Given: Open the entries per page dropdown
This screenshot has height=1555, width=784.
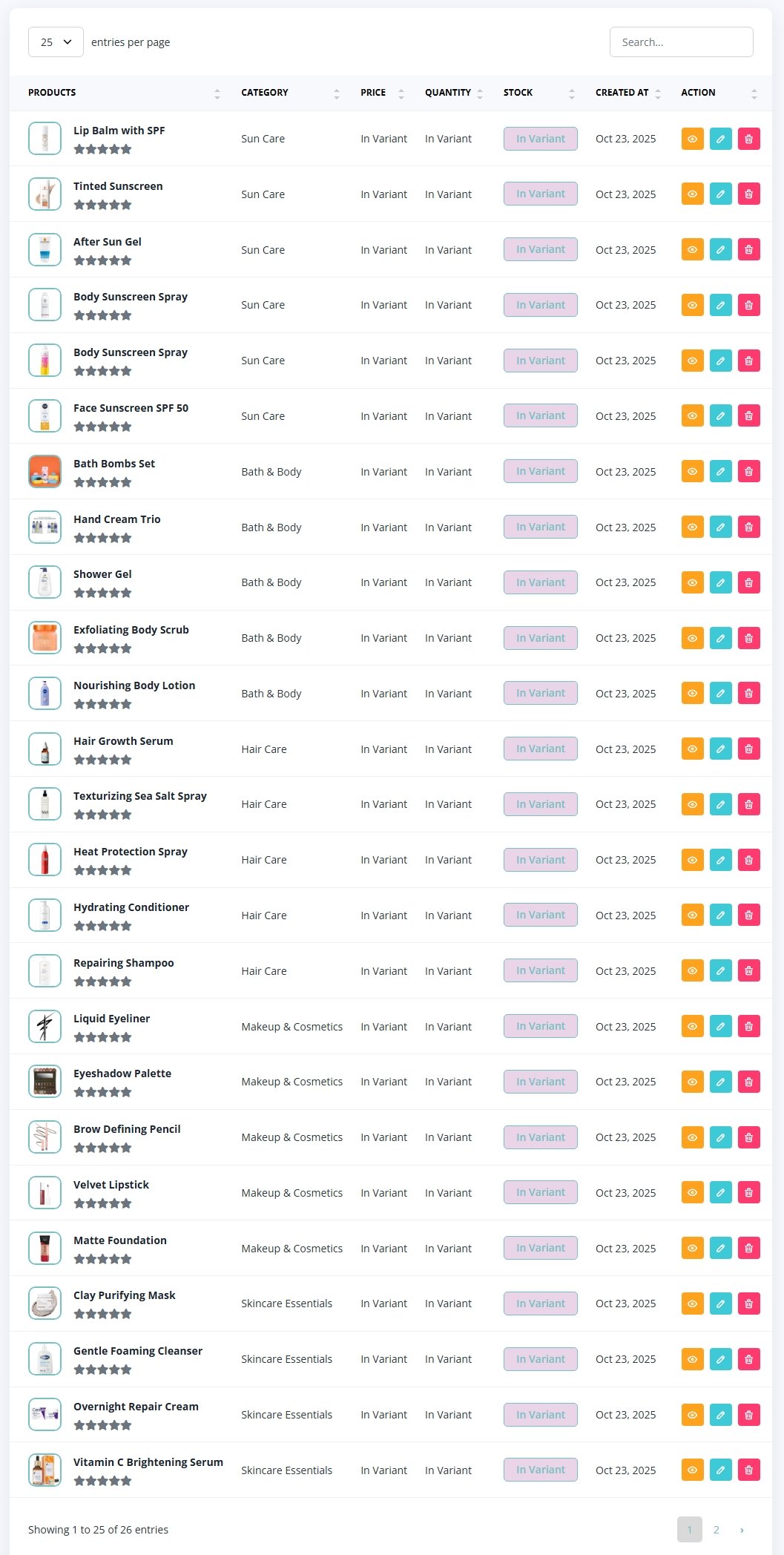Looking at the screenshot, I should [x=56, y=42].
